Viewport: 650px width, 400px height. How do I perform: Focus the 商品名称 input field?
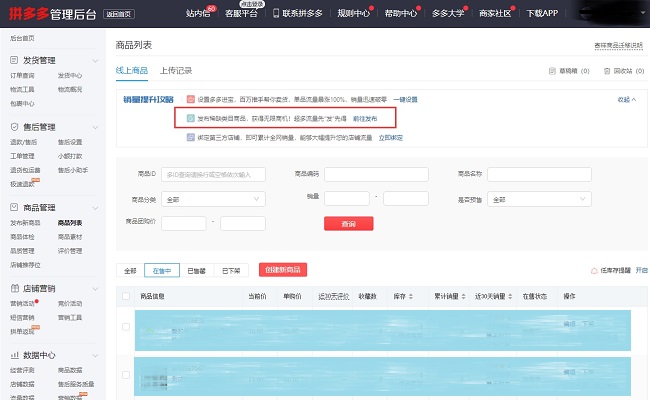click(539, 175)
